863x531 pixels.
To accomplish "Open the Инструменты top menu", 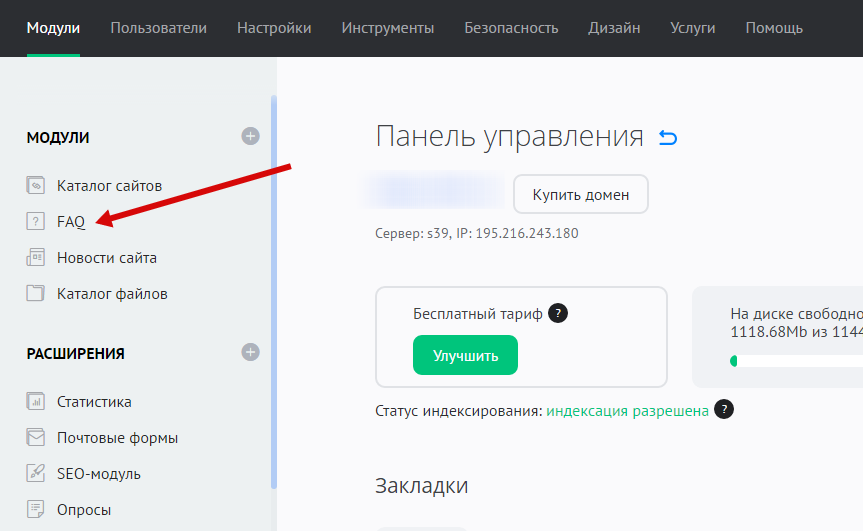I will tap(387, 28).
